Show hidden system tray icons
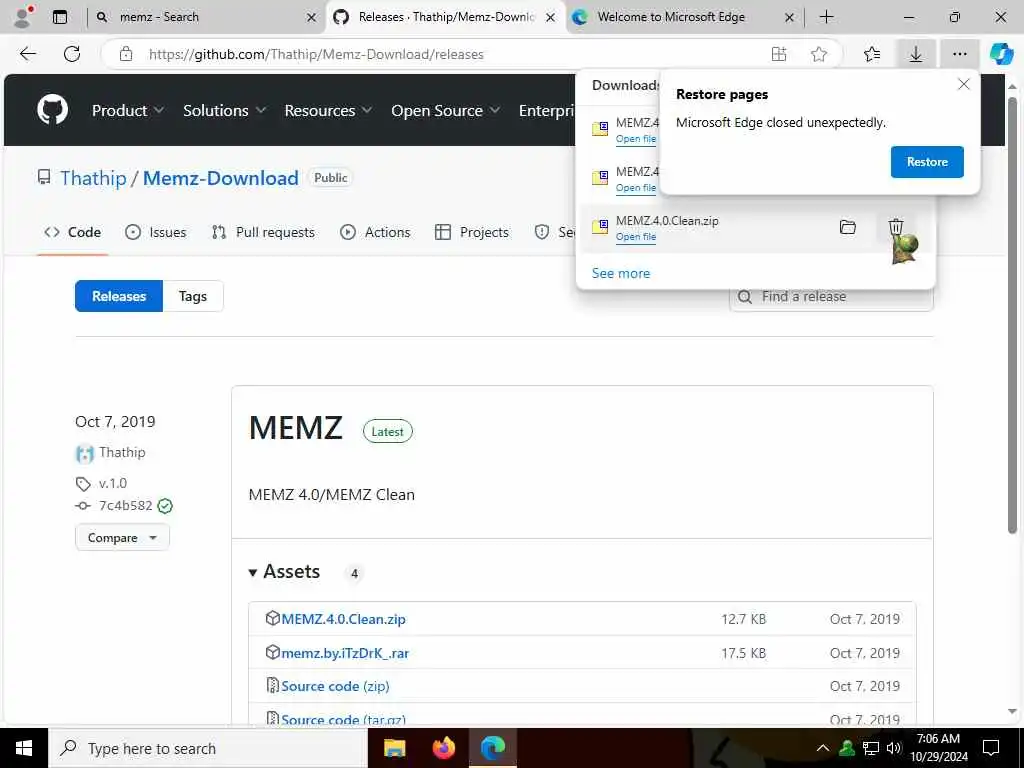 click(823, 748)
